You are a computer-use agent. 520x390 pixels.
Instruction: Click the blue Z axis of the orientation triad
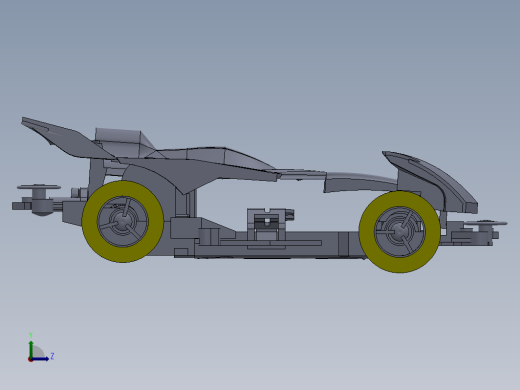coord(41,359)
